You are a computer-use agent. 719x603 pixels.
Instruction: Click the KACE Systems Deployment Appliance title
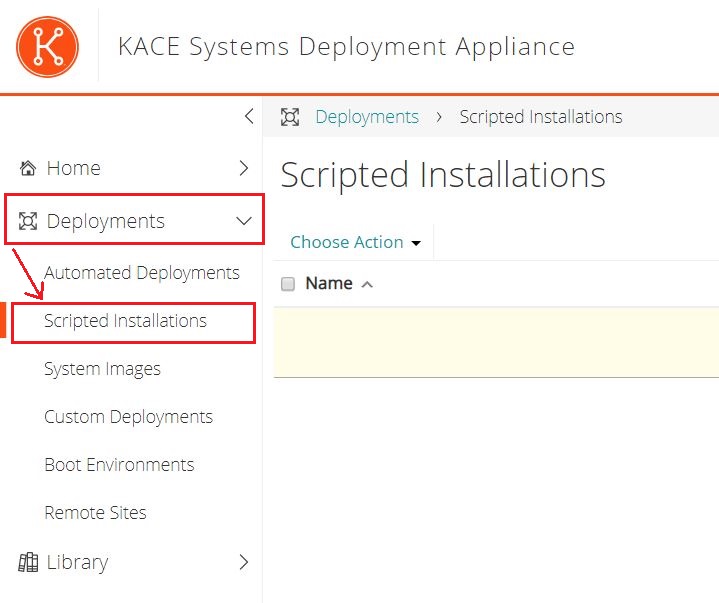point(346,47)
